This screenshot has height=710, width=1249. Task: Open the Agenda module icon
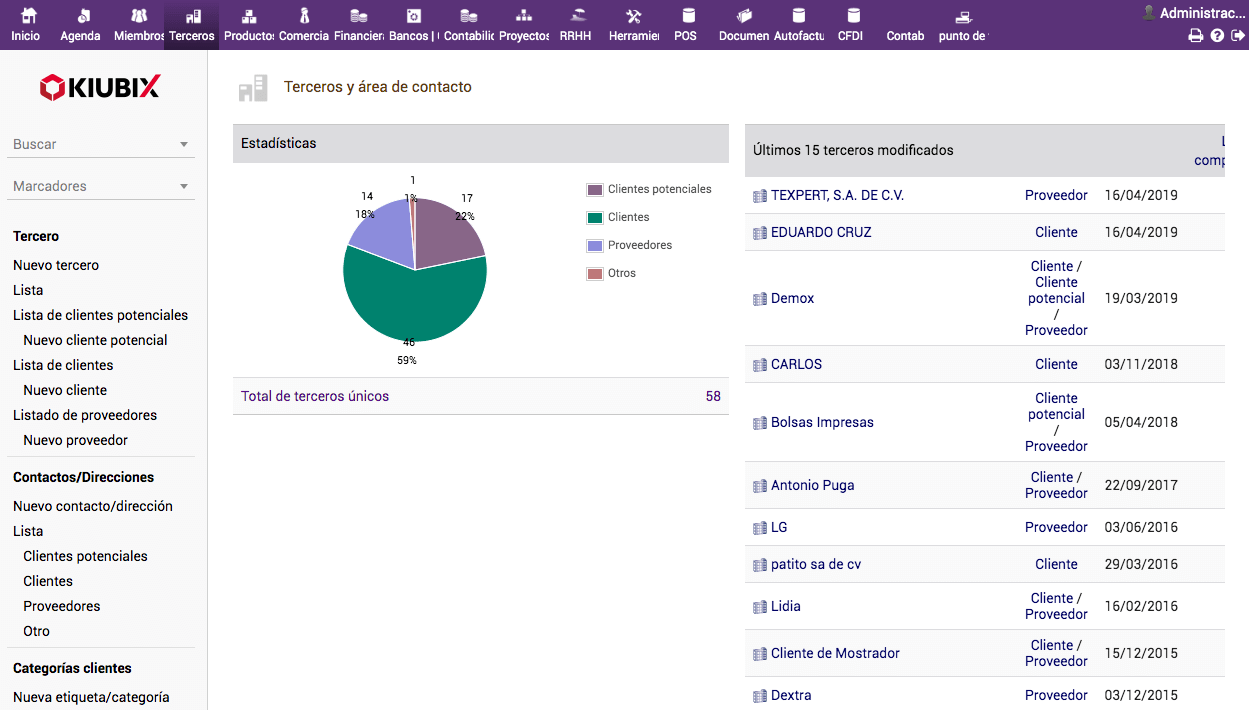click(x=81, y=17)
